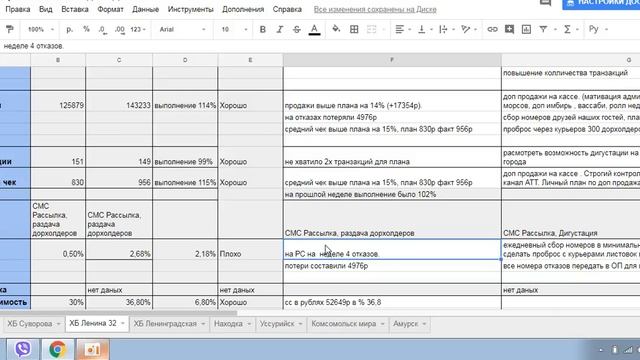Expand the Уссурийск tab arrow
The height and width of the screenshot is (360, 640).
[x=300, y=324]
